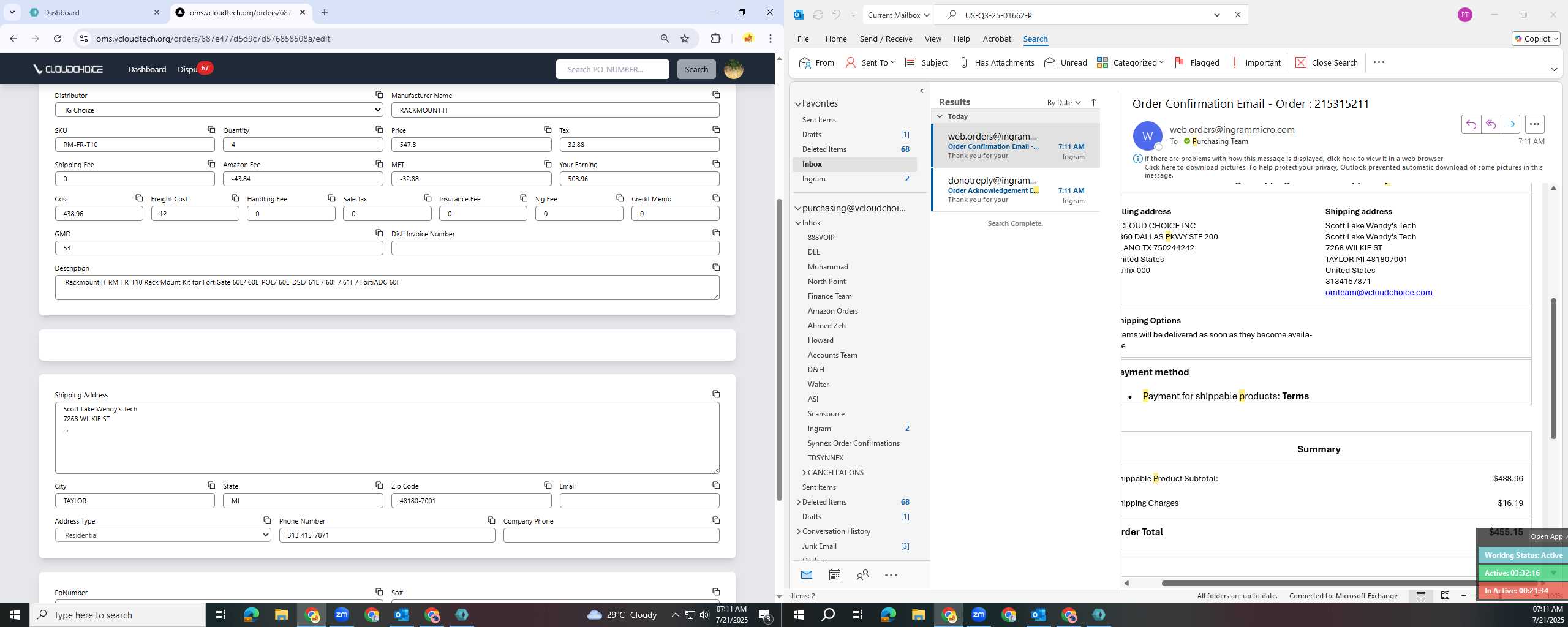This screenshot has height=627, width=1568.
Task: Copy the Description text
Action: point(716,267)
